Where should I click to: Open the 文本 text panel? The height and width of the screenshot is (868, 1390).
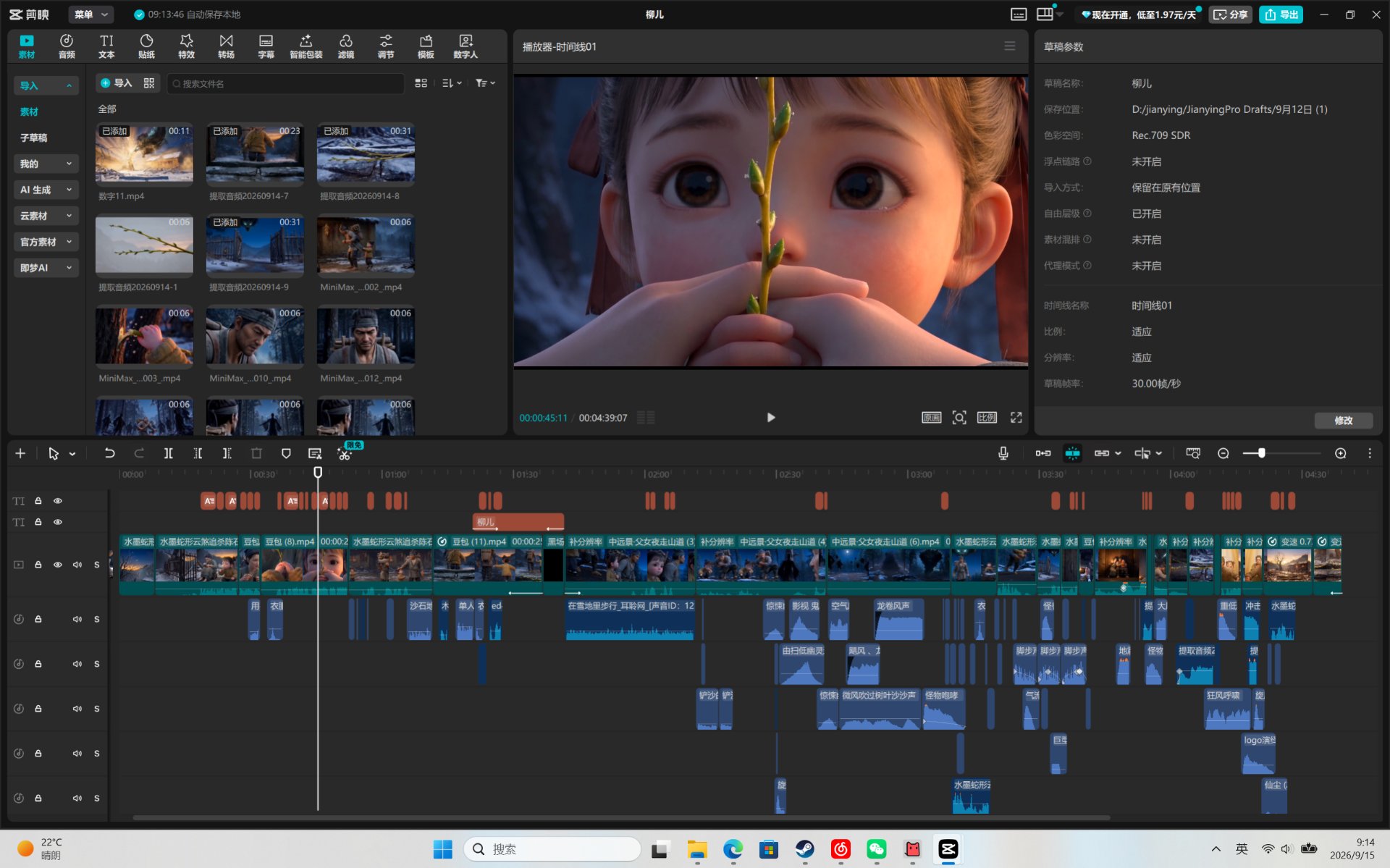pyautogui.click(x=106, y=46)
